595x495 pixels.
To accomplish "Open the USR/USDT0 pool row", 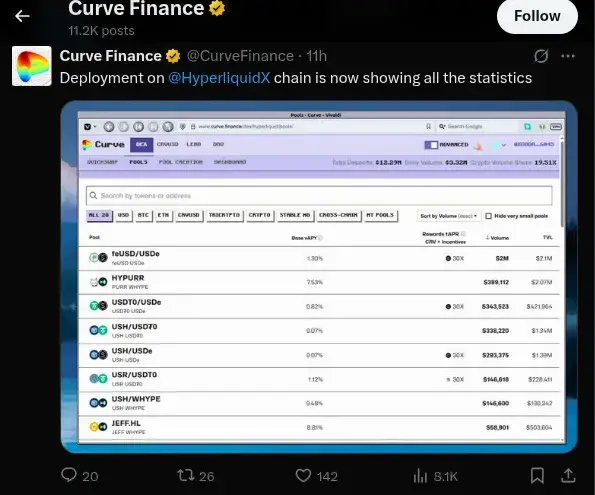I will coord(319,380).
